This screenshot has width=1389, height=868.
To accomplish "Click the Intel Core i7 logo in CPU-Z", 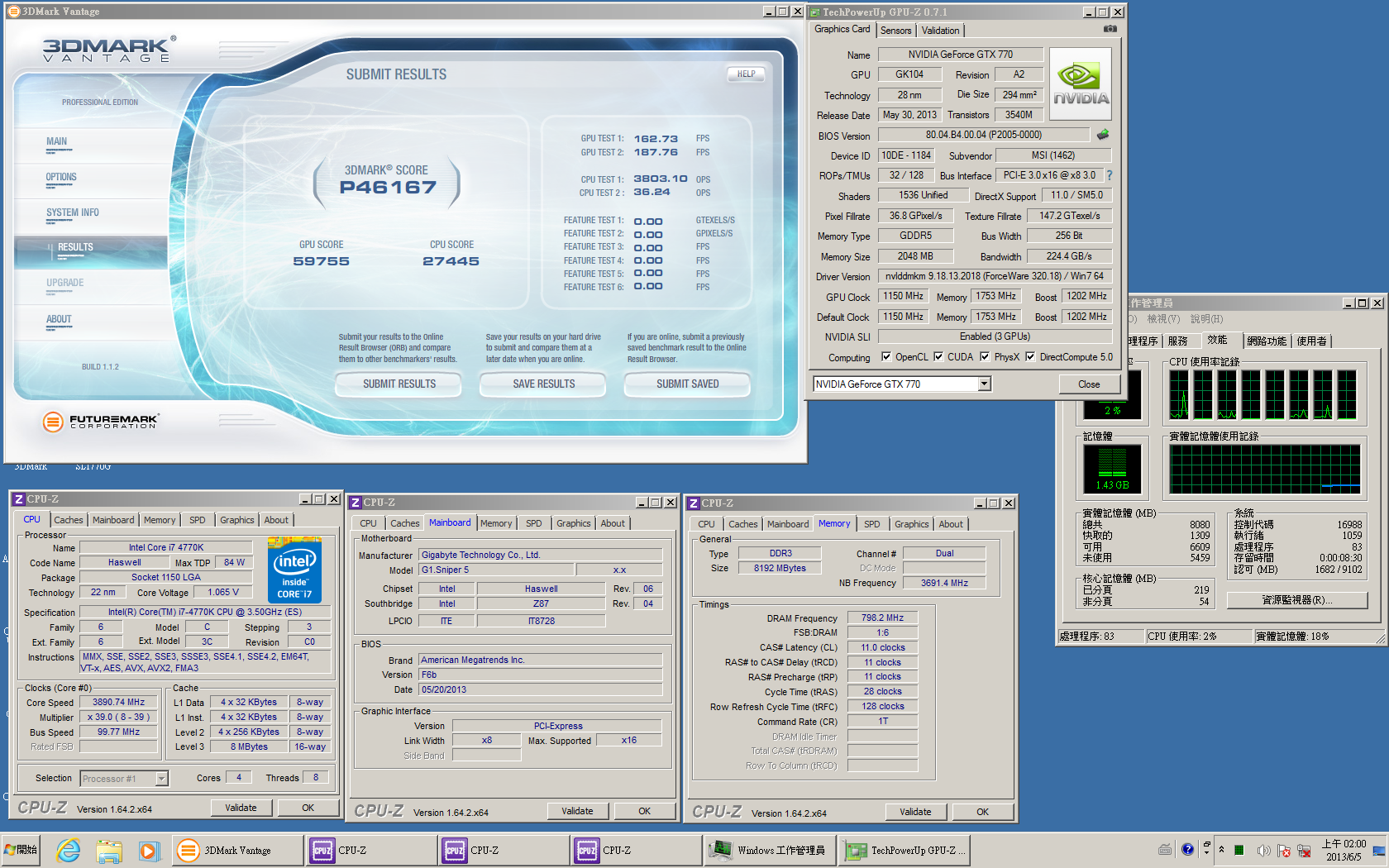I will [294, 570].
